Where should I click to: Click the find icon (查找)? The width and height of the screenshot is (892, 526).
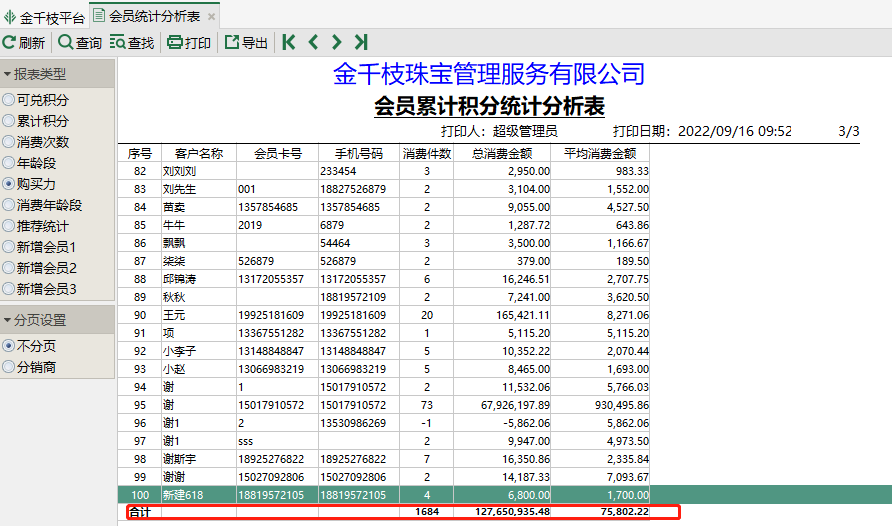coord(117,42)
